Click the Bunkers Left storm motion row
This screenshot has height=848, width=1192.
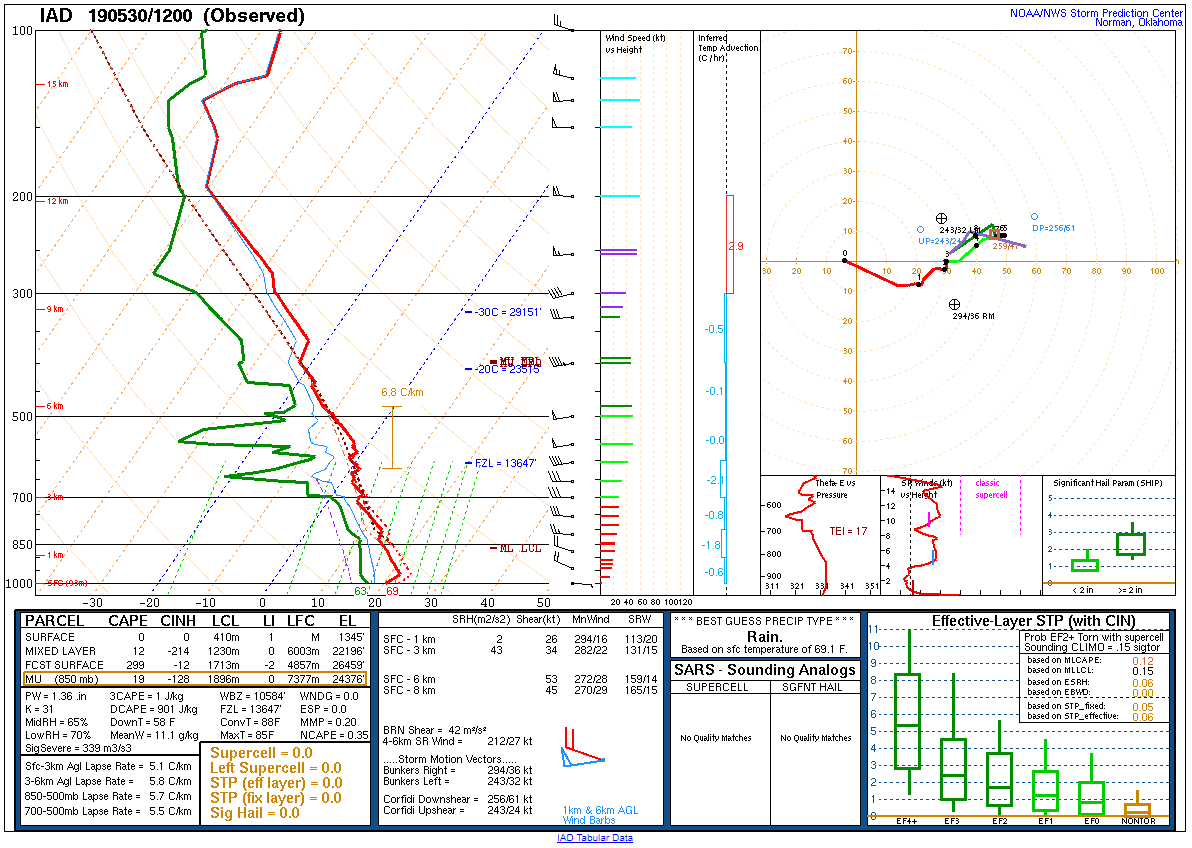(458, 782)
